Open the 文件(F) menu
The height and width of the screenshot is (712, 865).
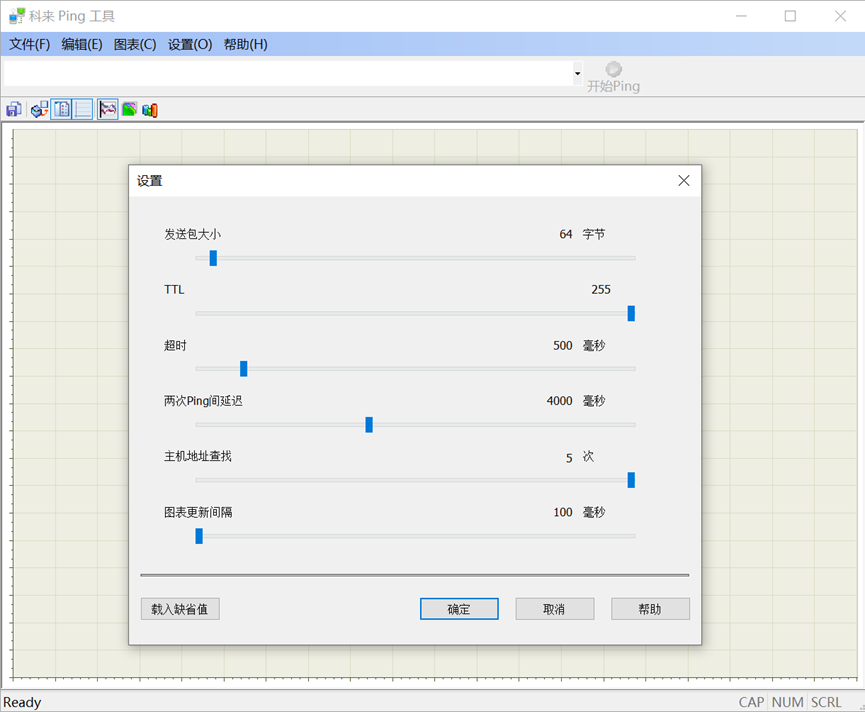click(x=29, y=44)
